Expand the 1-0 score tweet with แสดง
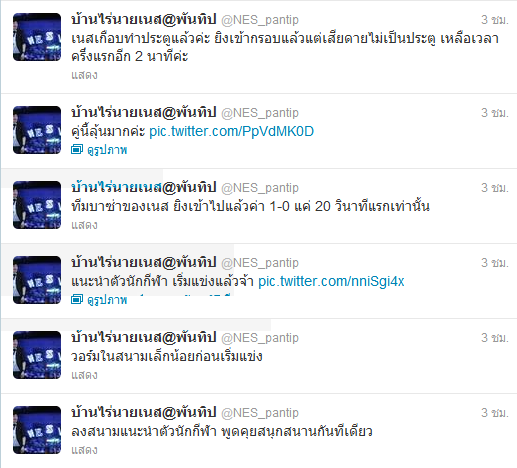The width and height of the screenshot is (517, 468). 84,225
